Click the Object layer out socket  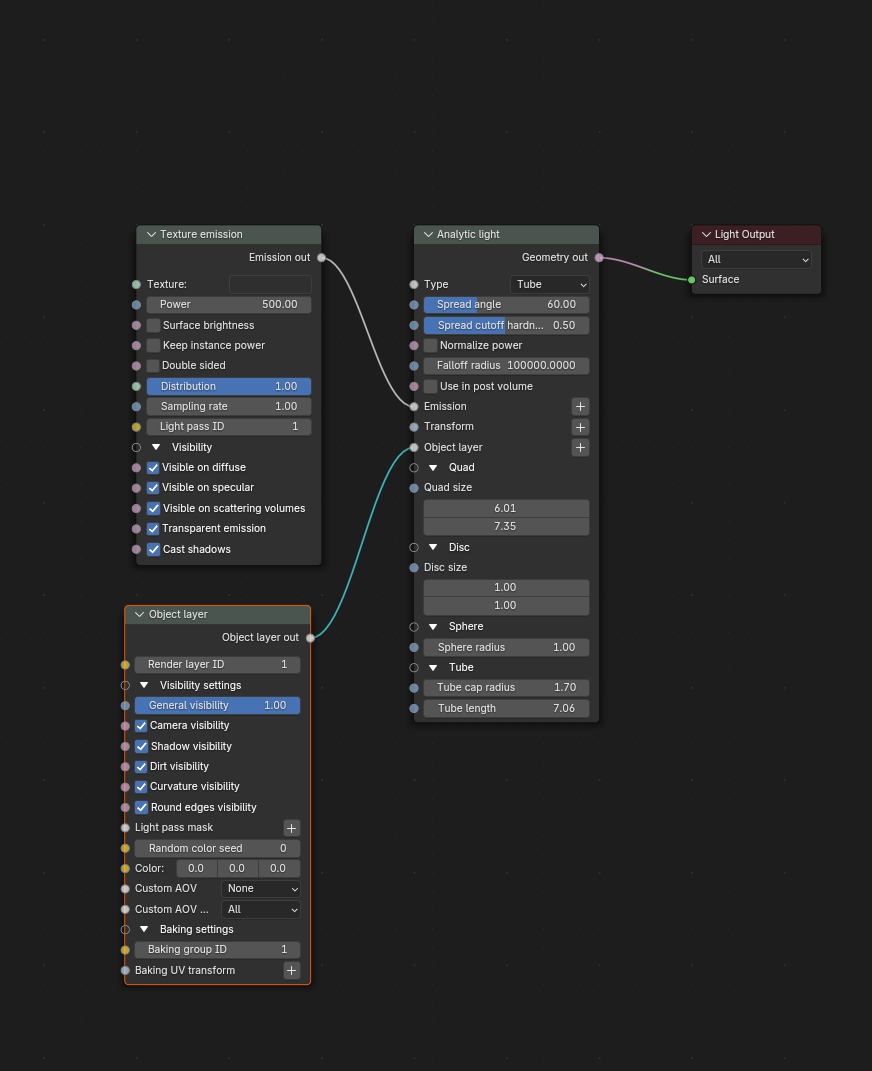tap(310, 638)
